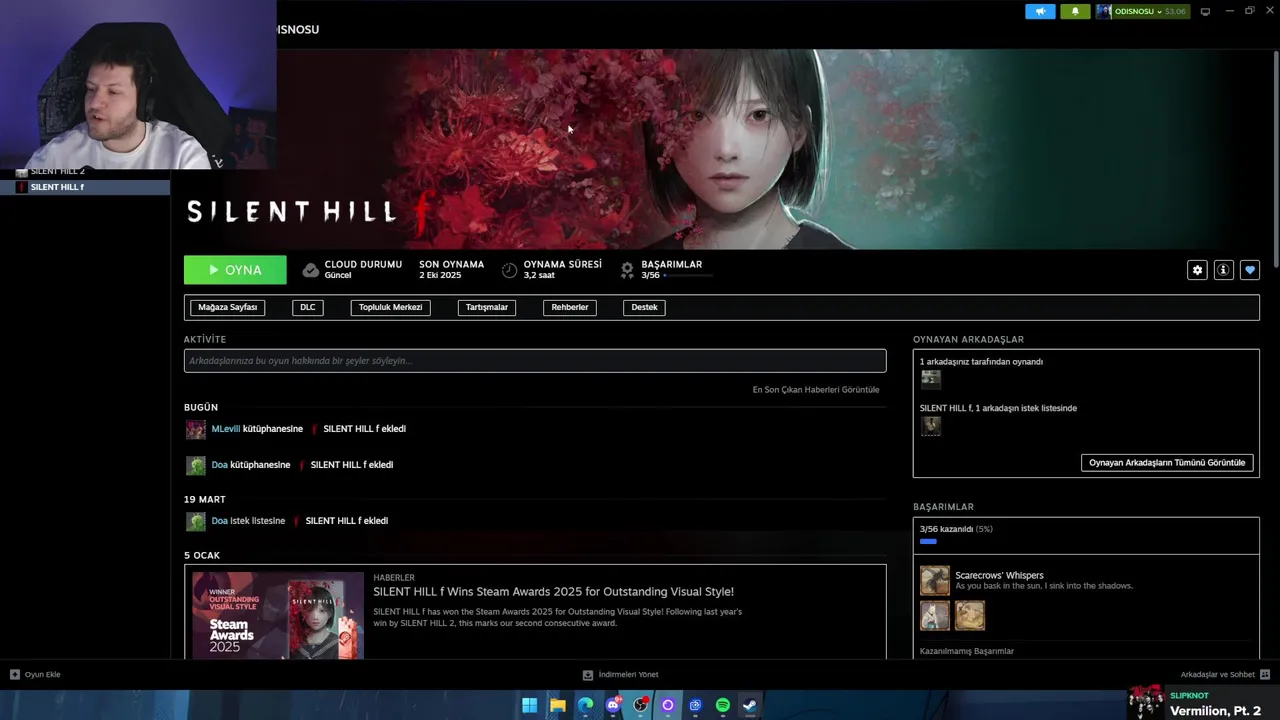Open SILENT HILL f Wins Steam Awards headline
This screenshot has width=1280, height=720.
click(553, 592)
